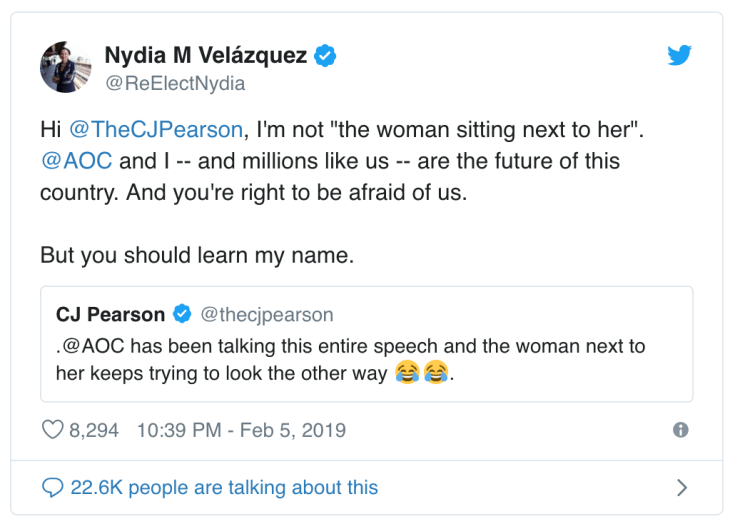Like the tweet with the heart icon
The width and height of the screenshot is (735, 524).
(x=51, y=430)
